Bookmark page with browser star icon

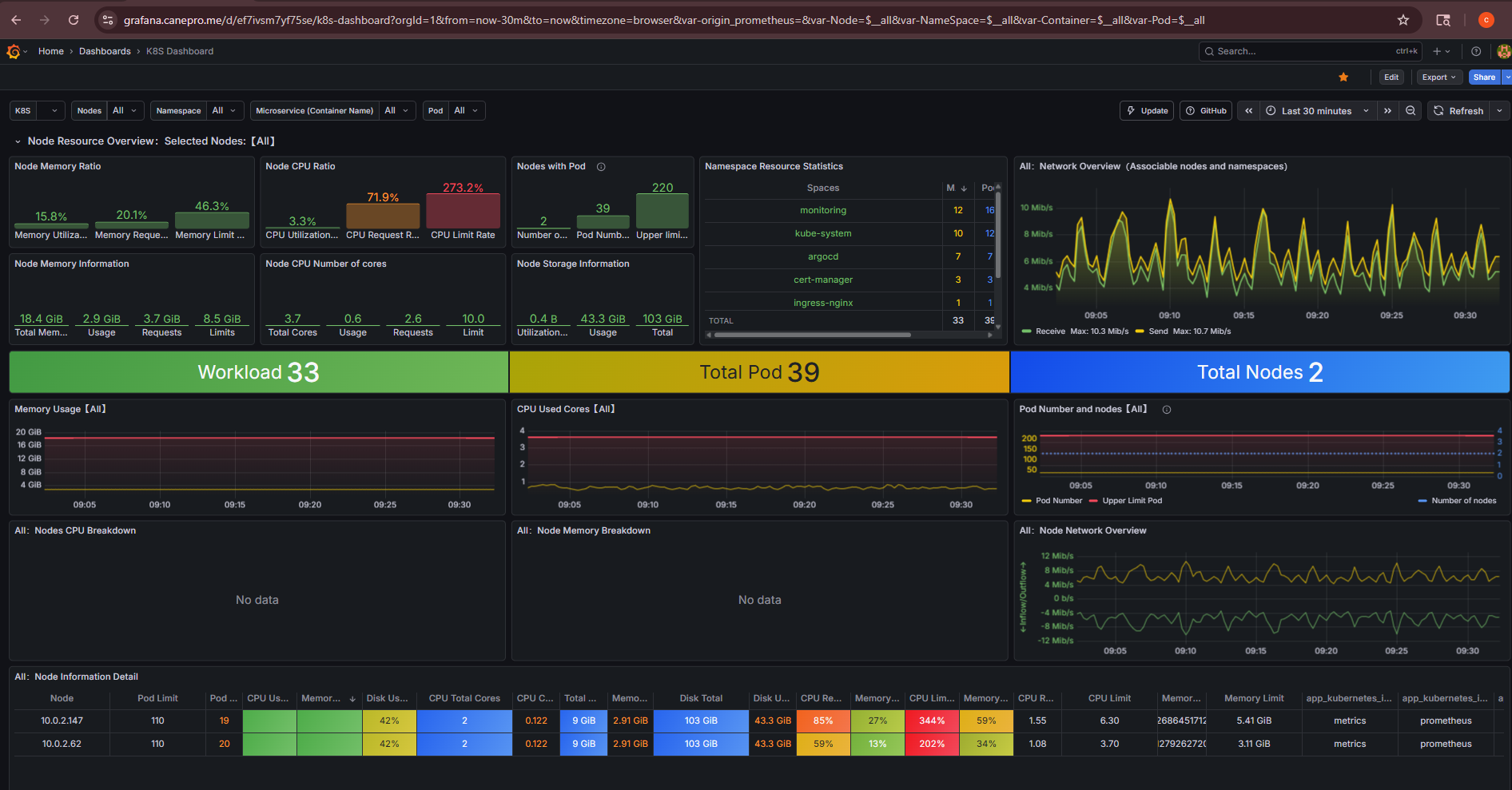tap(1403, 20)
